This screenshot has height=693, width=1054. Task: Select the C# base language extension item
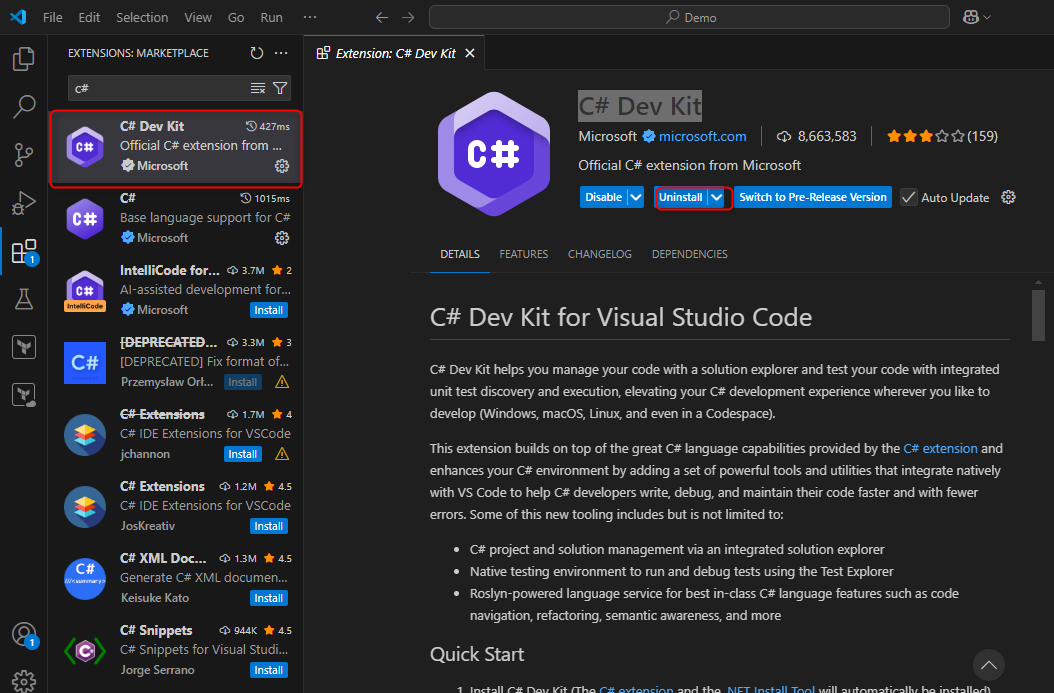pos(175,218)
